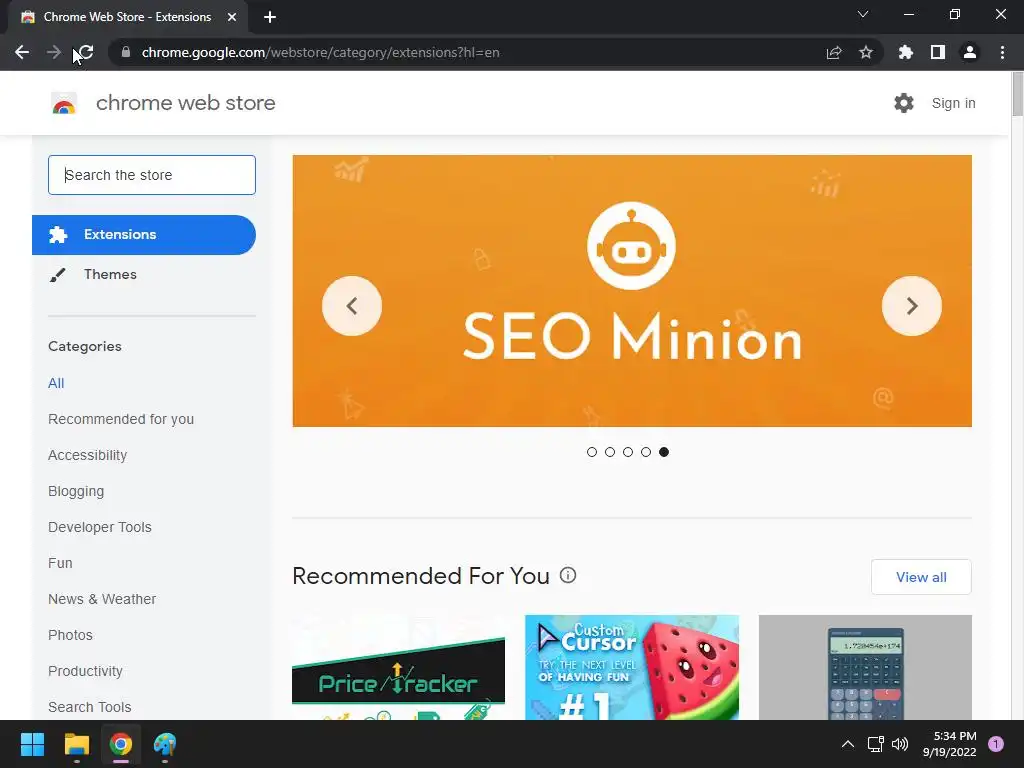Open the calculator extension card
Viewport: 1024px width, 768px height.
coord(865,667)
